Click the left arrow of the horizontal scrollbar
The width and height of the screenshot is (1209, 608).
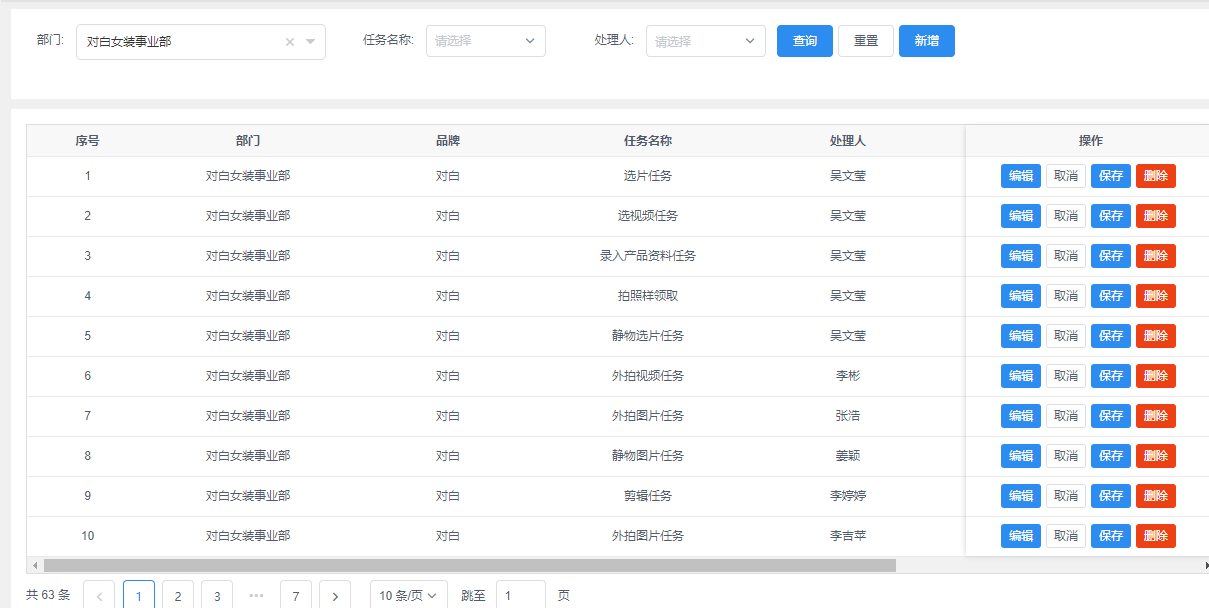35,565
